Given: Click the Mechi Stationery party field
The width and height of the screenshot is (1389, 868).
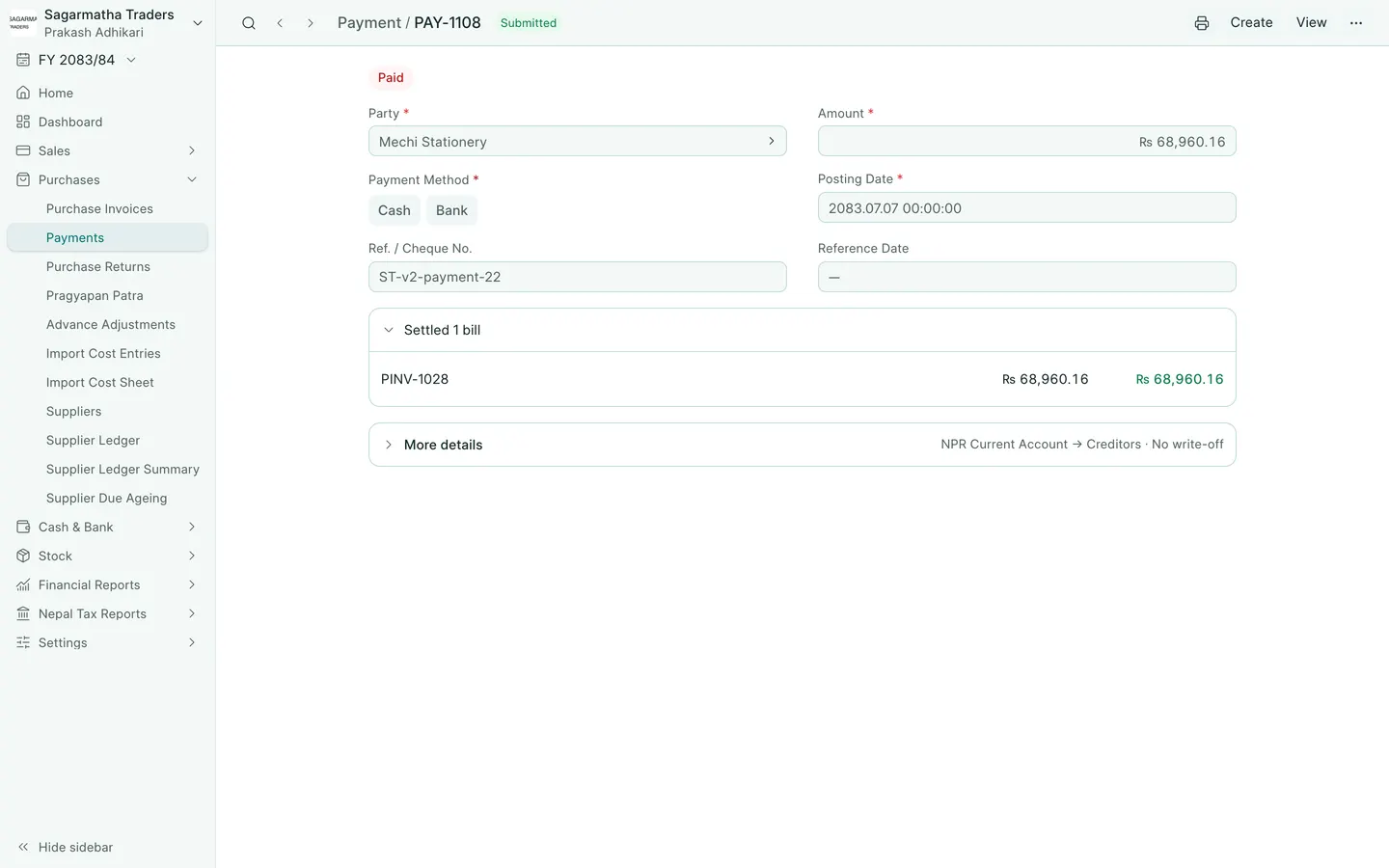Looking at the screenshot, I should [577, 142].
